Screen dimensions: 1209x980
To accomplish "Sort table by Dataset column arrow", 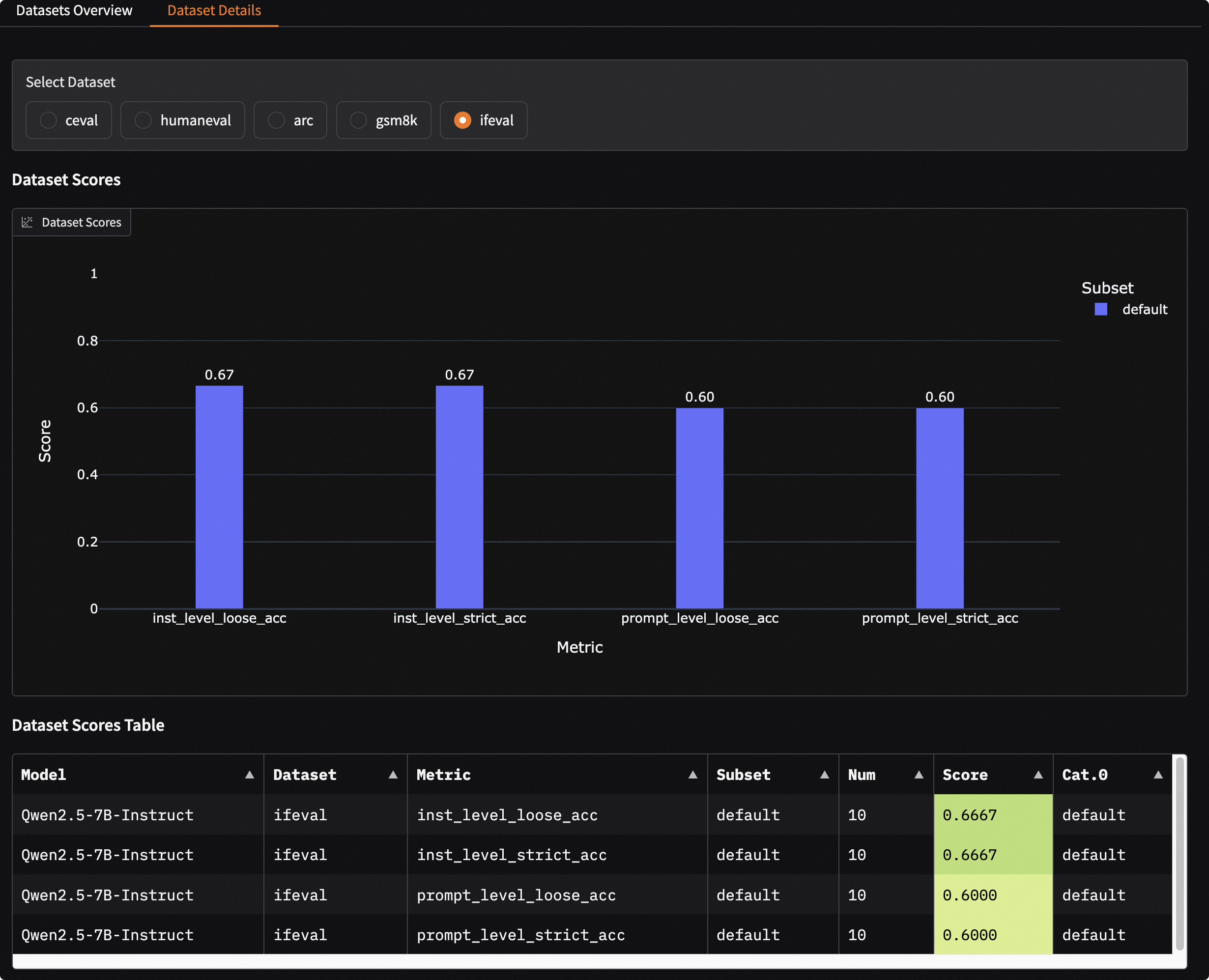I will (393, 775).
